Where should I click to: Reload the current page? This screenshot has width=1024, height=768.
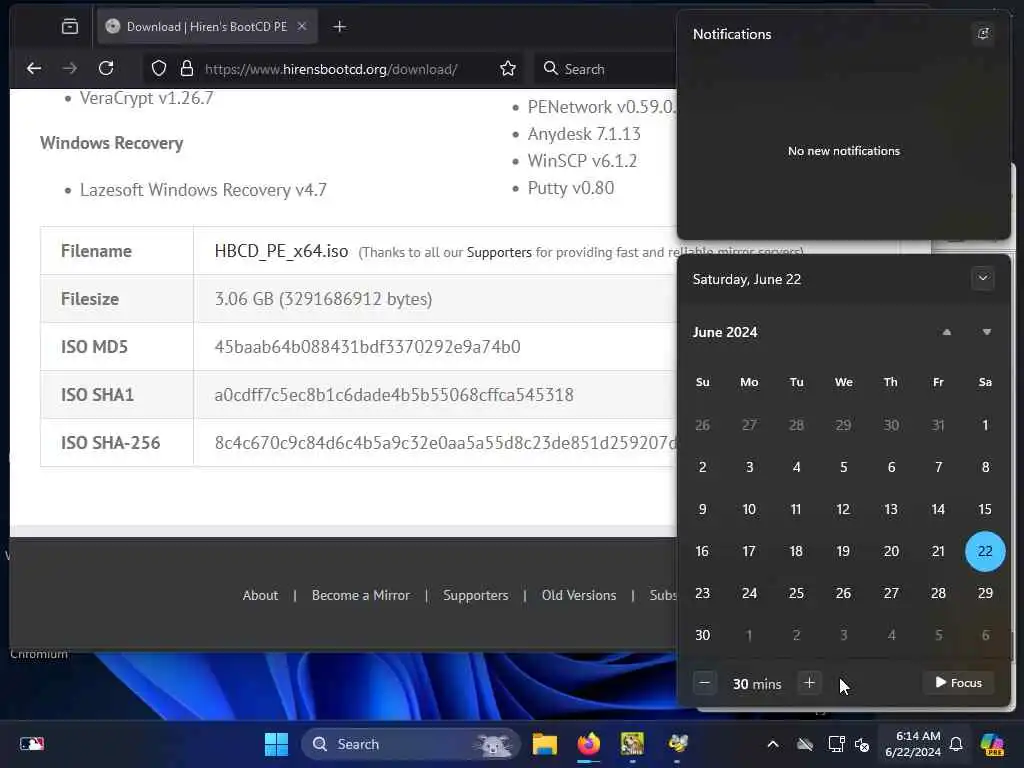pos(106,68)
